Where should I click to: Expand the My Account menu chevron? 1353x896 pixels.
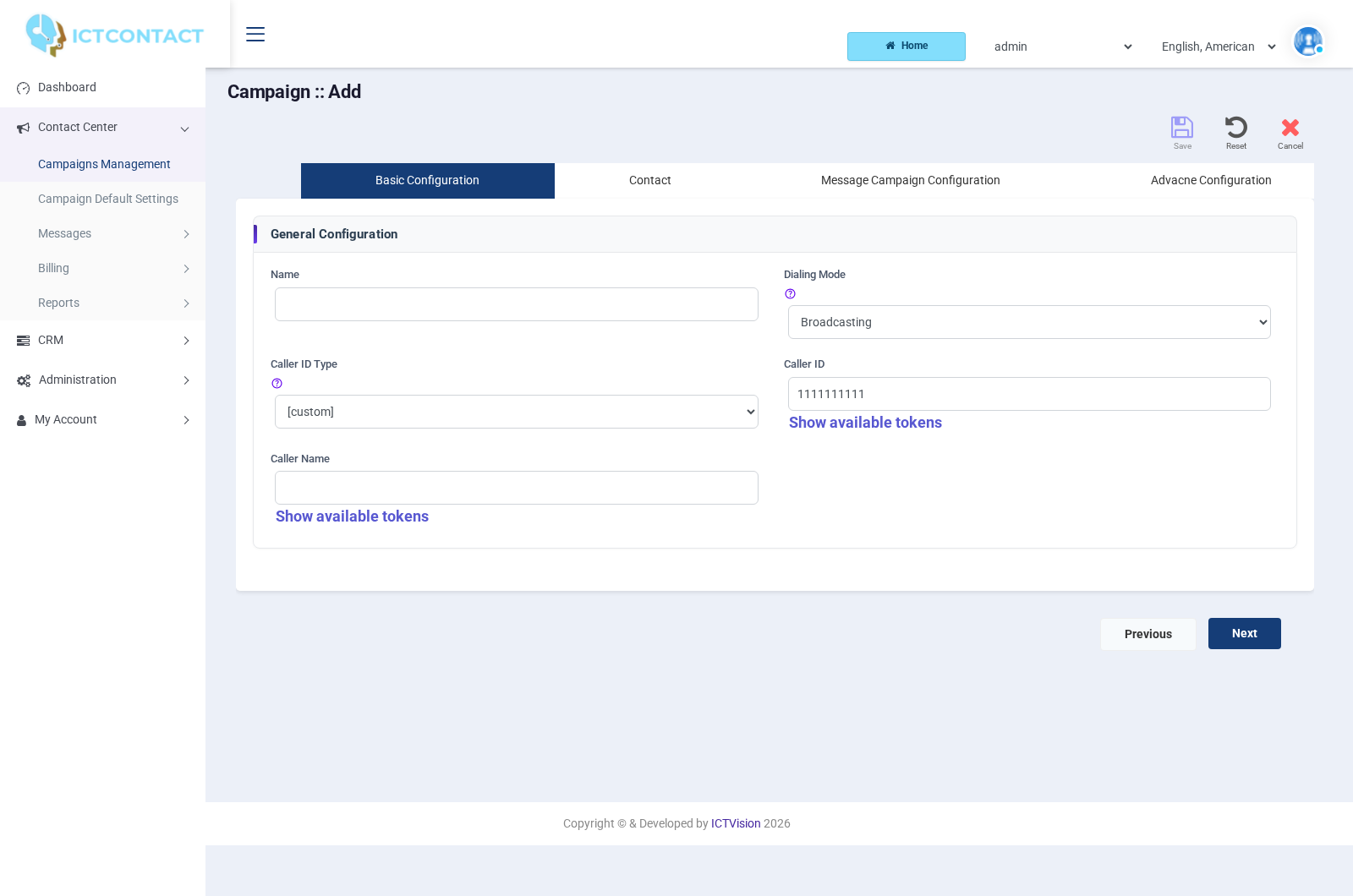pyautogui.click(x=186, y=420)
